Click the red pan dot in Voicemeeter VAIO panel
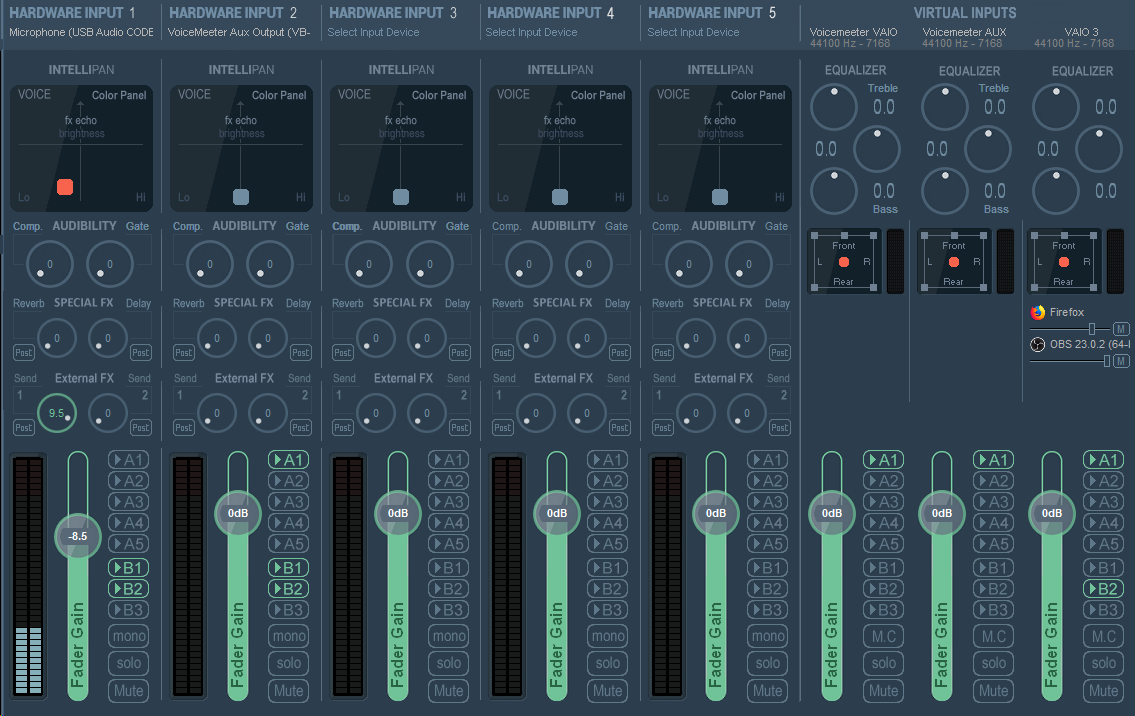This screenshot has height=716, width=1135. click(843, 262)
